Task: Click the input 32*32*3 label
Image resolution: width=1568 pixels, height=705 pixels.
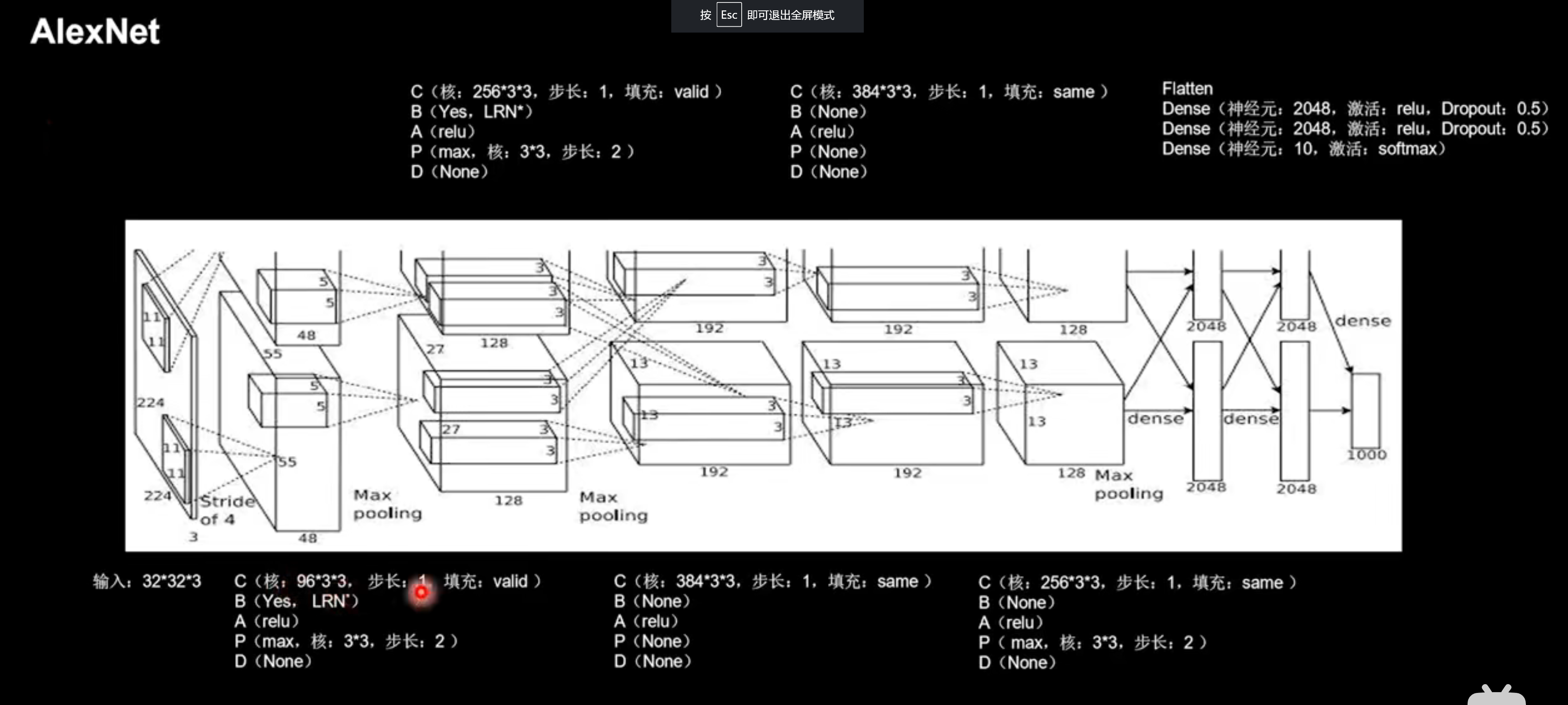Action: point(147,581)
